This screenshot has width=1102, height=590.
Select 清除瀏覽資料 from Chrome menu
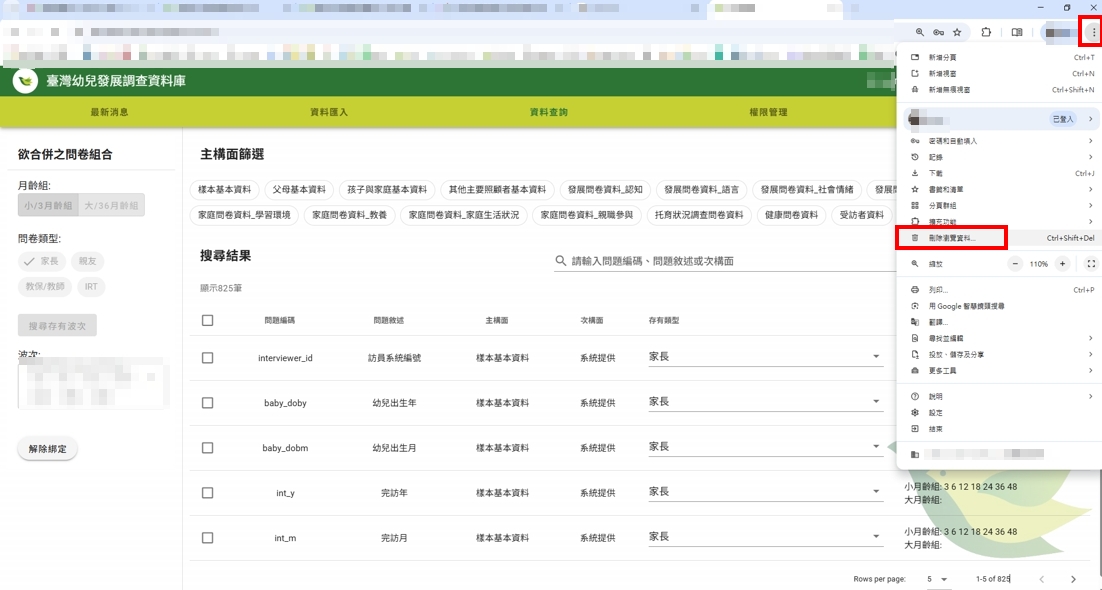click(952, 239)
